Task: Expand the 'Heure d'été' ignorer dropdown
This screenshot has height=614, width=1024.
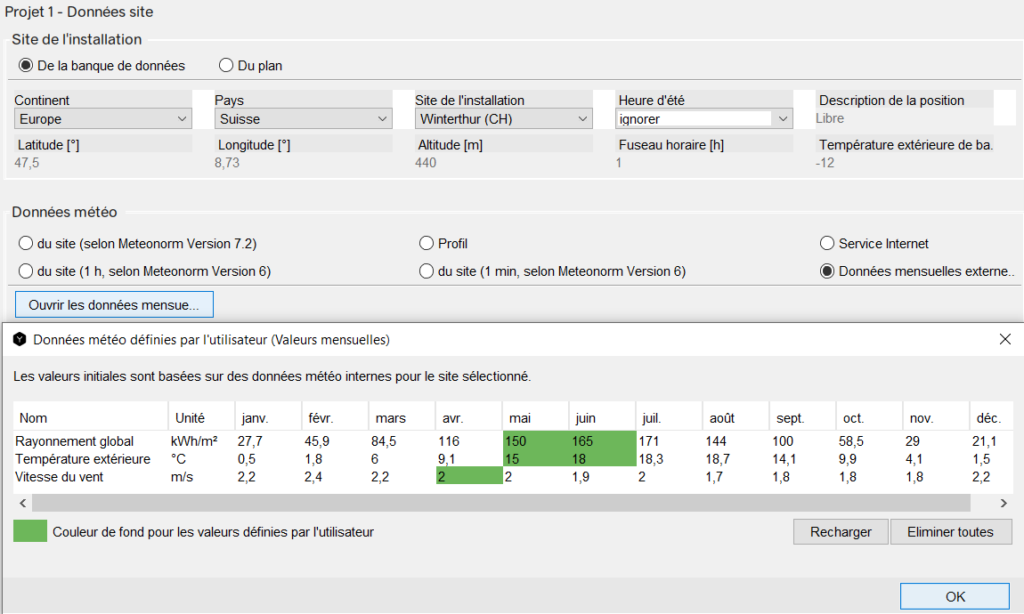Action: (x=704, y=119)
